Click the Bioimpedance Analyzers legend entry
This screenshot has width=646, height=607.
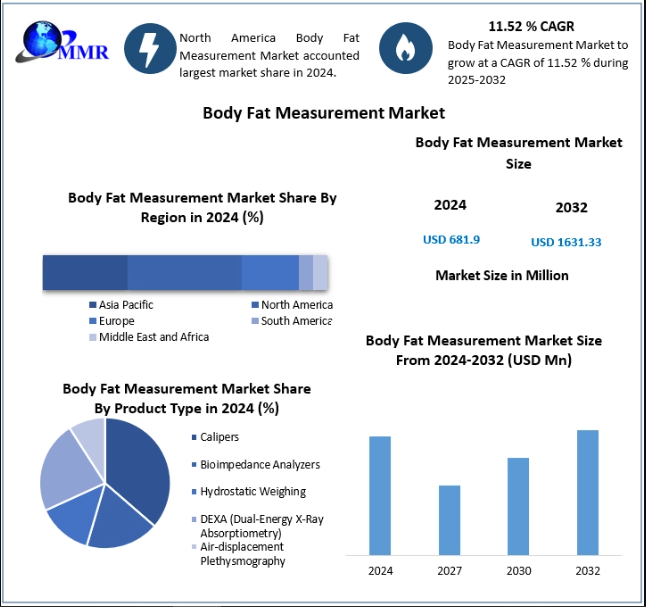tap(256, 464)
